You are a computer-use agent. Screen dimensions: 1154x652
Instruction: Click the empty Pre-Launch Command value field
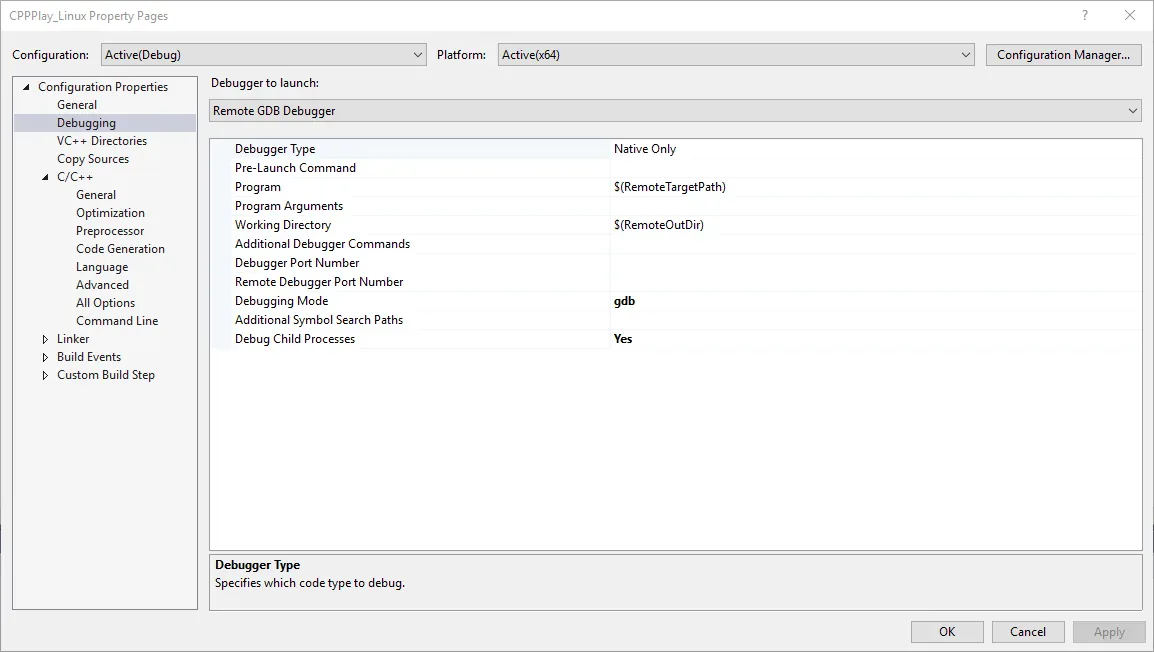876,168
